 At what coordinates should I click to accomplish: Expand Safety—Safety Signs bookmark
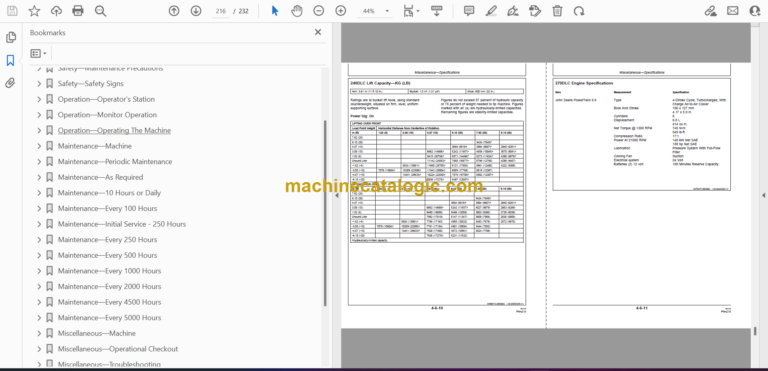(39, 84)
